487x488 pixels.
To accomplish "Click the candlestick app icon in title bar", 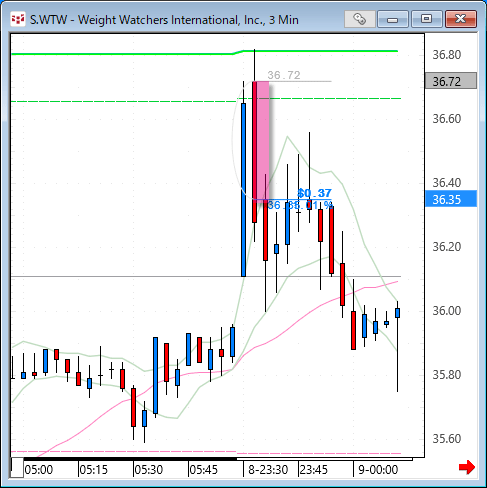I will click(17, 19).
